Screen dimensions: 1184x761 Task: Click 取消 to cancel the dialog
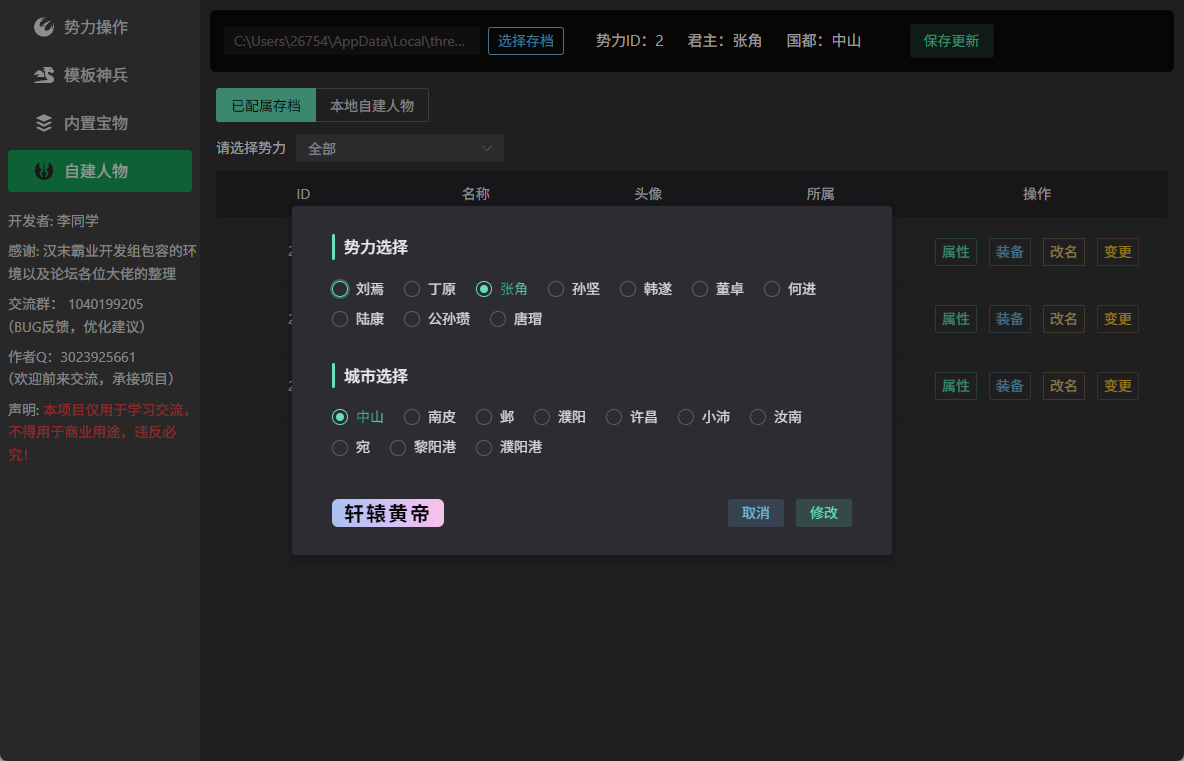point(756,513)
